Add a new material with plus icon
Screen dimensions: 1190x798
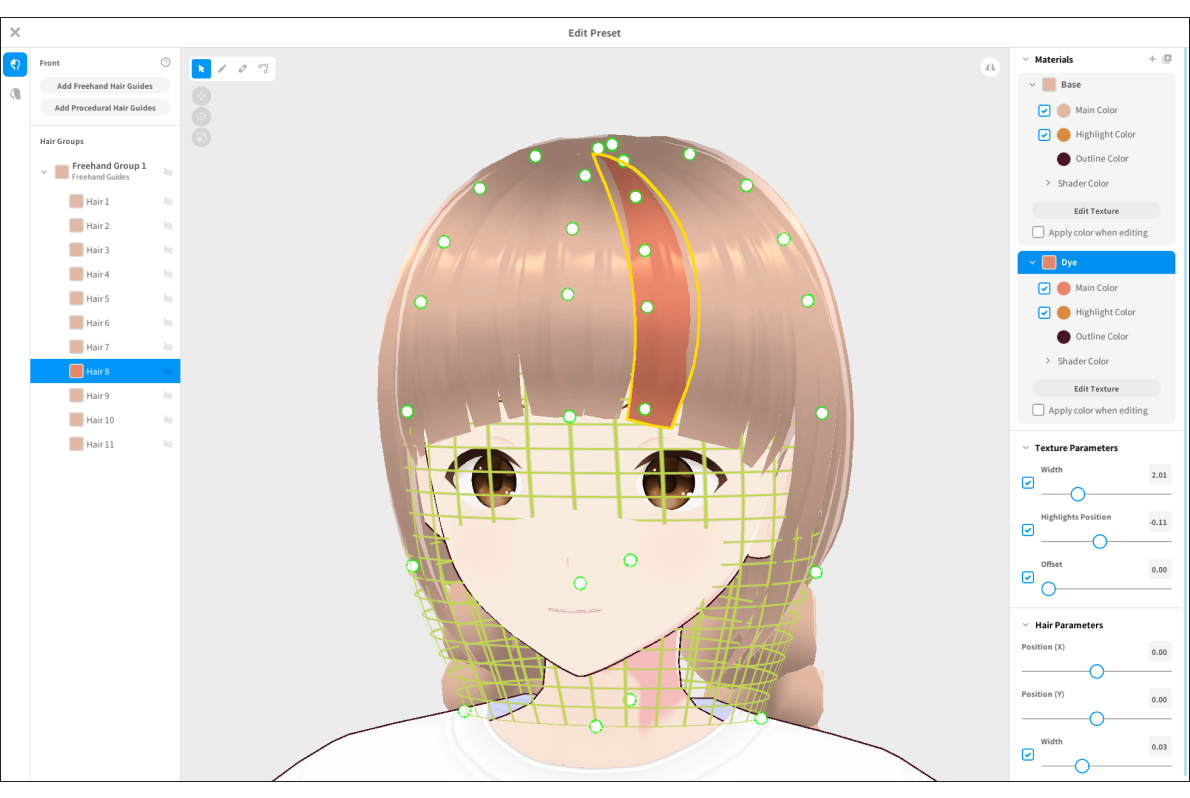[1152, 60]
